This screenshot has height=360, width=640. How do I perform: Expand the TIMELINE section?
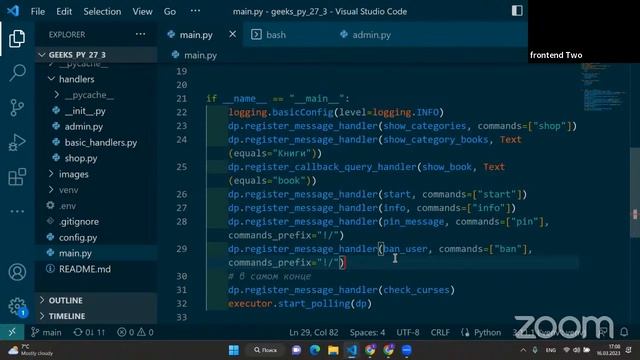coord(67,316)
